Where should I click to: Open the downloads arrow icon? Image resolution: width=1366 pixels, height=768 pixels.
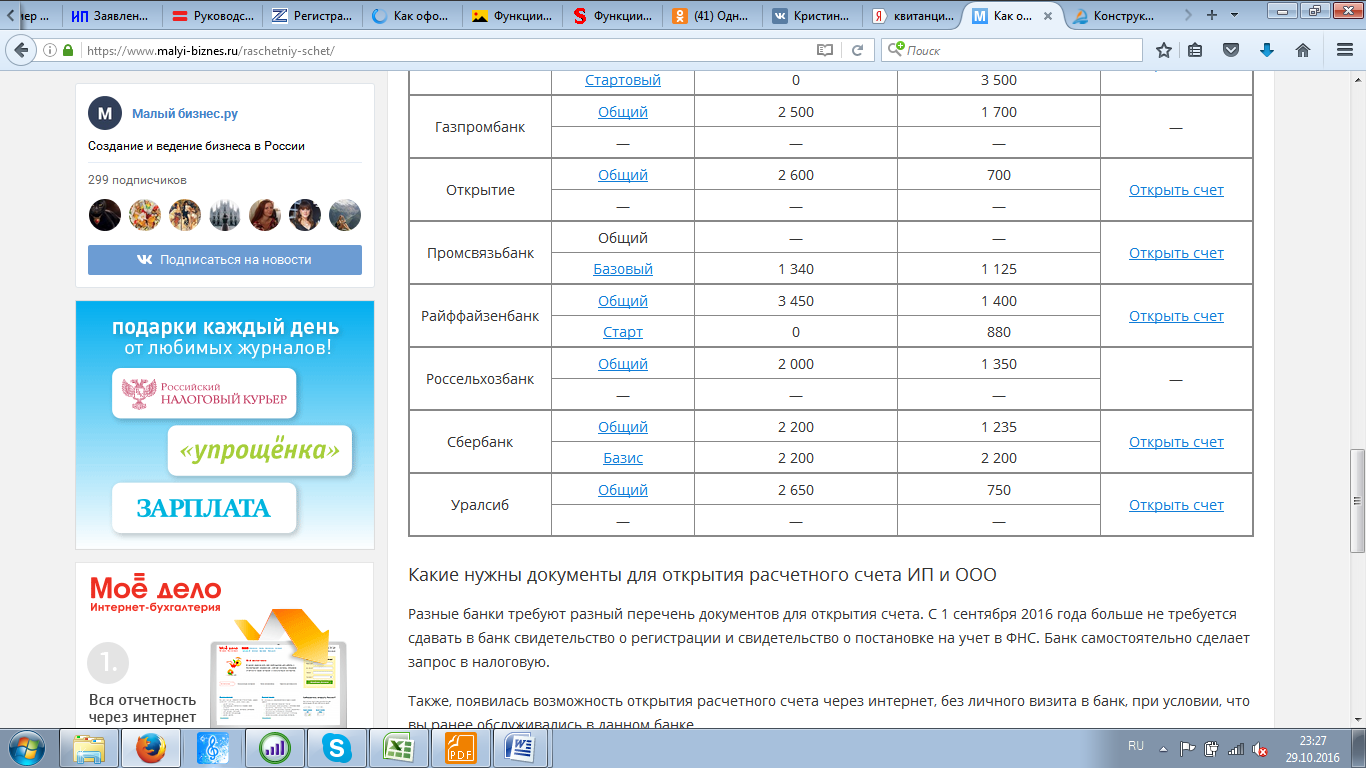pos(1267,50)
